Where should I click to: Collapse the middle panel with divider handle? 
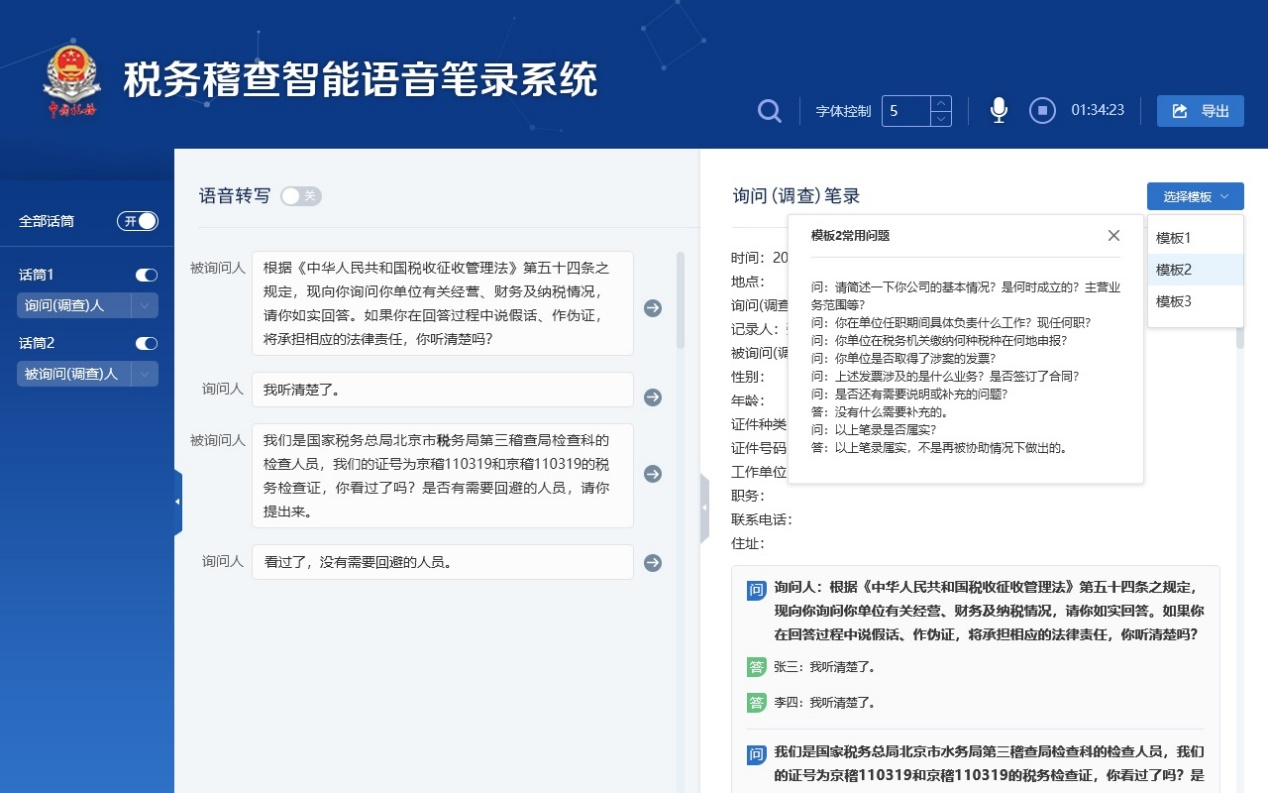[704, 508]
